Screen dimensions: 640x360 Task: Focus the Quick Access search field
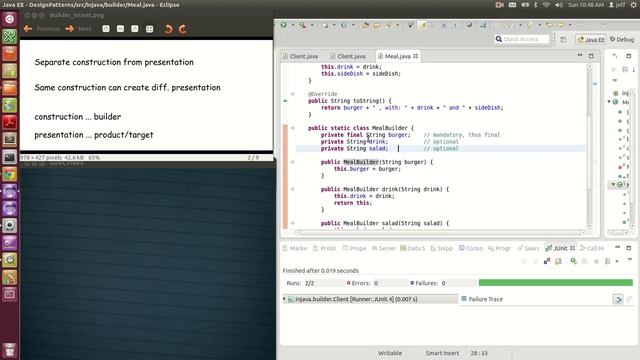[x=522, y=39]
